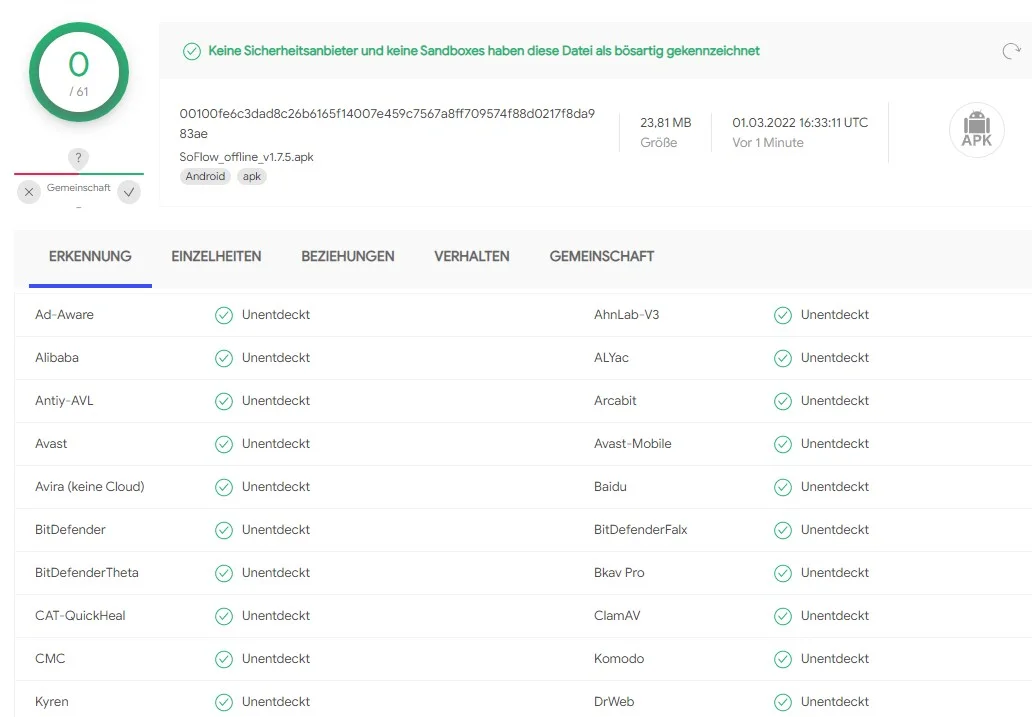Image resolution: width=1032 pixels, height=717 pixels.
Task: Click the check icon in AhnLab-V3 row
Action: pyautogui.click(x=783, y=315)
